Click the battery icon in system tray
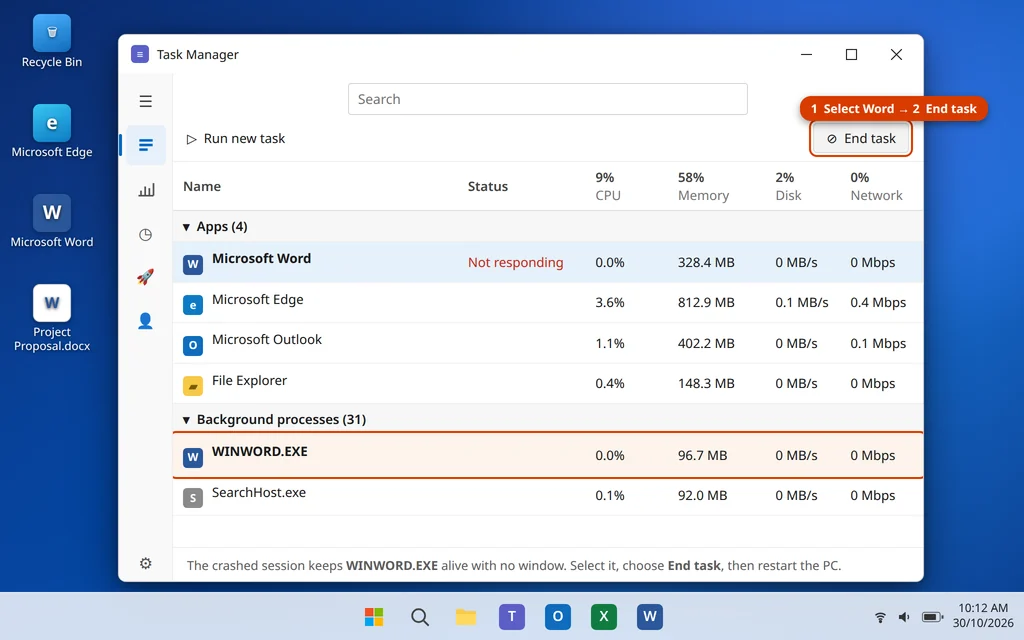1024x640 pixels. (x=933, y=617)
